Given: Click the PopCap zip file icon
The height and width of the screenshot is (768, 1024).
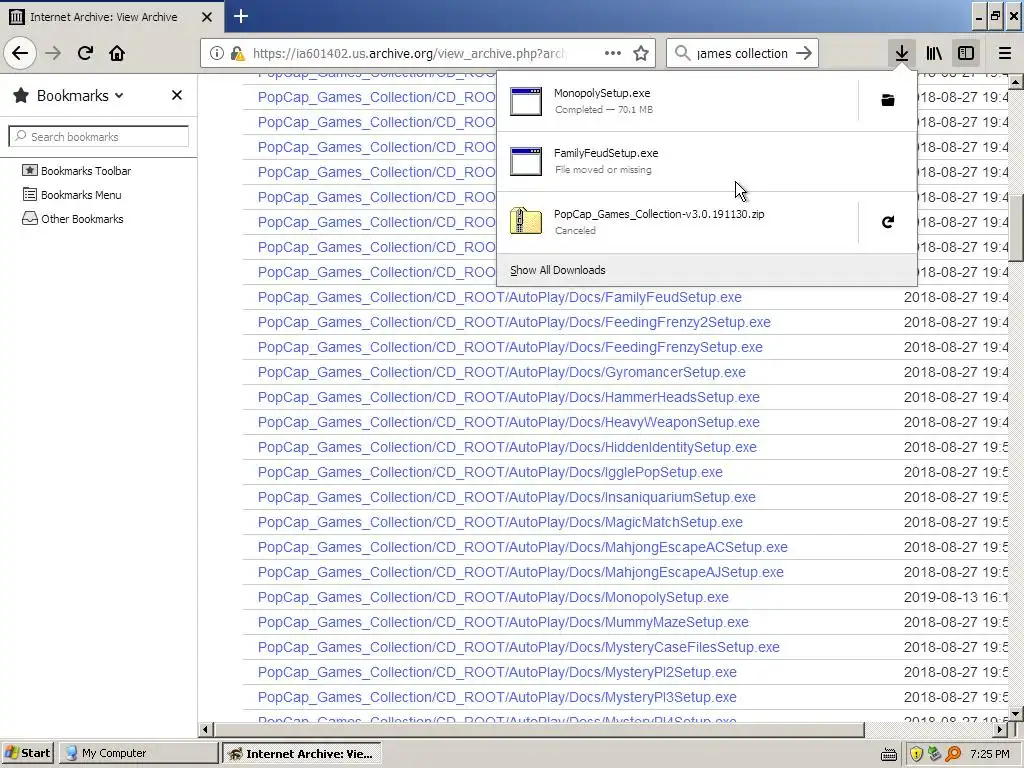Looking at the screenshot, I should pyautogui.click(x=526, y=221).
